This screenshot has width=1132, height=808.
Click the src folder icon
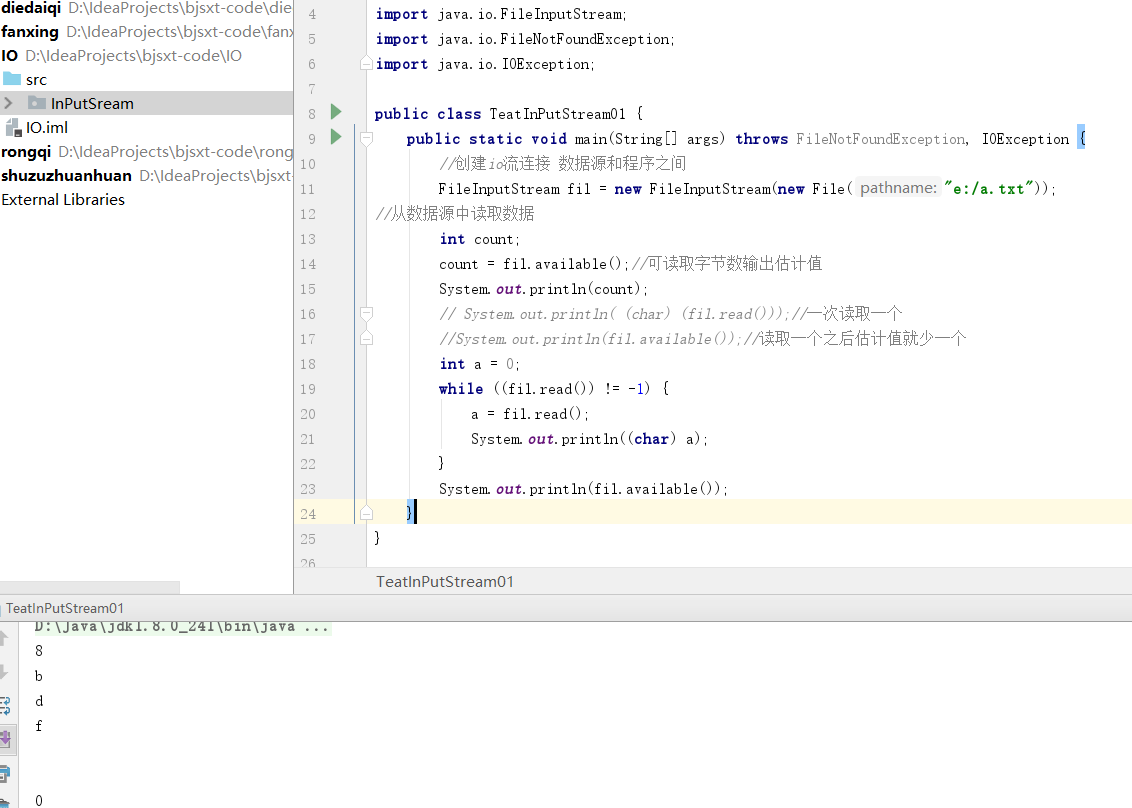(x=12, y=79)
